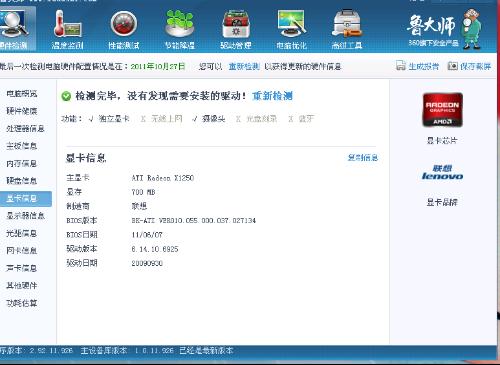The image size is (500, 365).
Task: Click the large blue 重新检测 link
Action: click(x=272, y=96)
